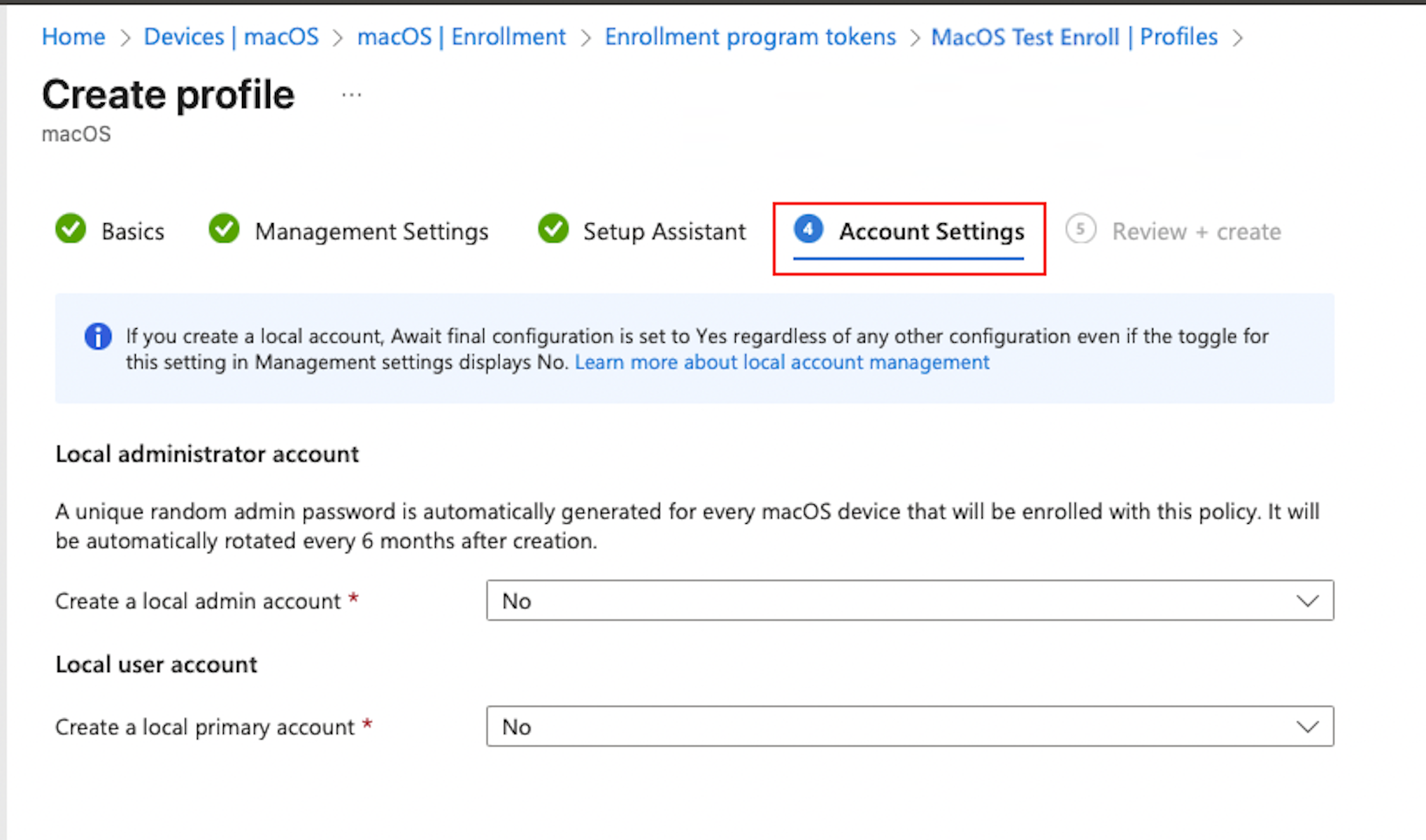Screen dimensions: 1426x840
Task: Select the Review + create step
Action: coord(1196,231)
